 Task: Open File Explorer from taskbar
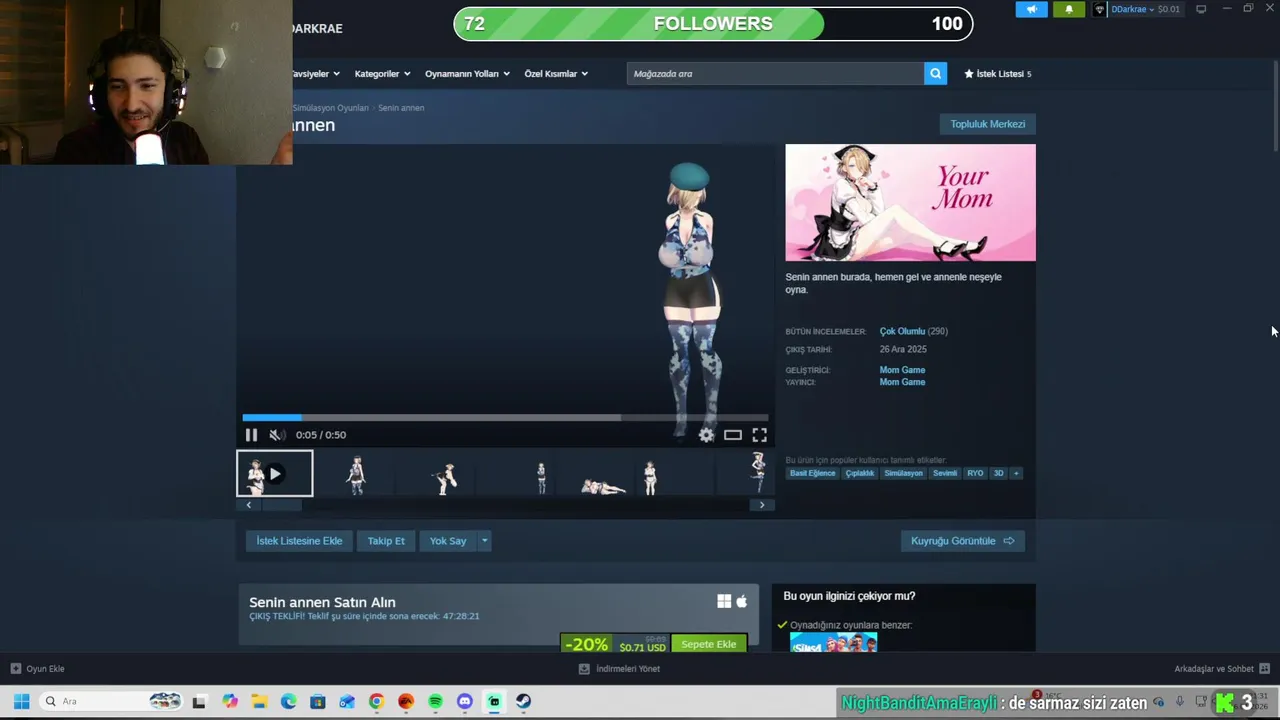click(259, 702)
